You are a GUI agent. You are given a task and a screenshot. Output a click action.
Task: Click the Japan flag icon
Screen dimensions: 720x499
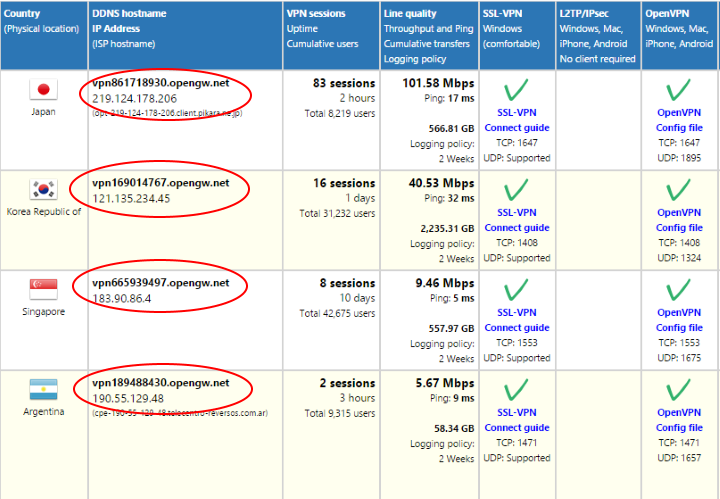click(43, 91)
